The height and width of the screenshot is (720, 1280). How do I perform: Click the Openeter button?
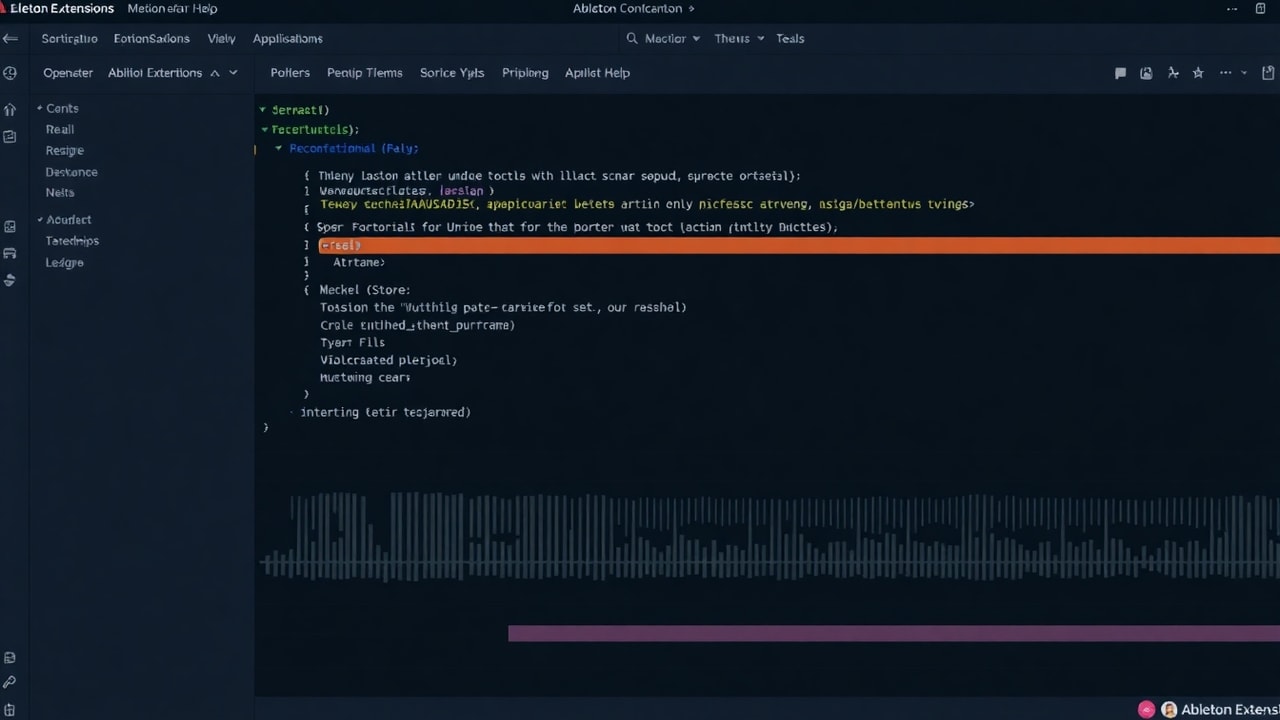[x=68, y=73]
